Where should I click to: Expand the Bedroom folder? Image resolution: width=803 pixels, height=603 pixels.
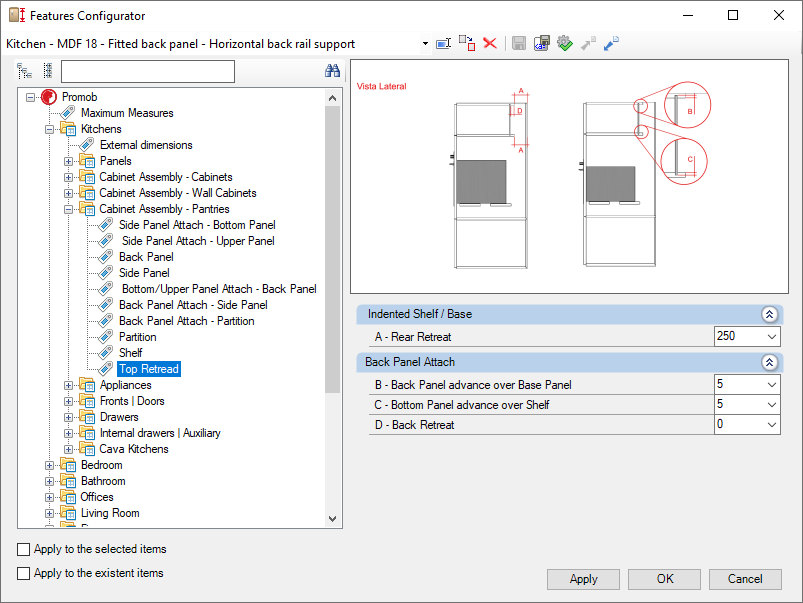click(x=50, y=465)
